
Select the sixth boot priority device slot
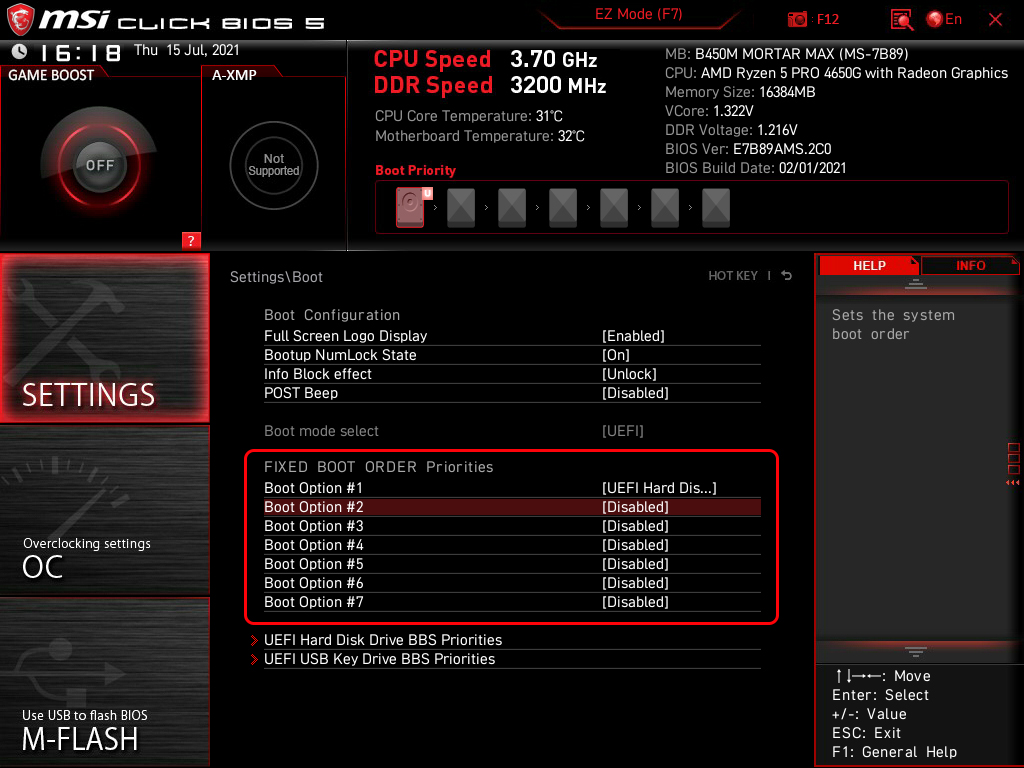(665, 208)
